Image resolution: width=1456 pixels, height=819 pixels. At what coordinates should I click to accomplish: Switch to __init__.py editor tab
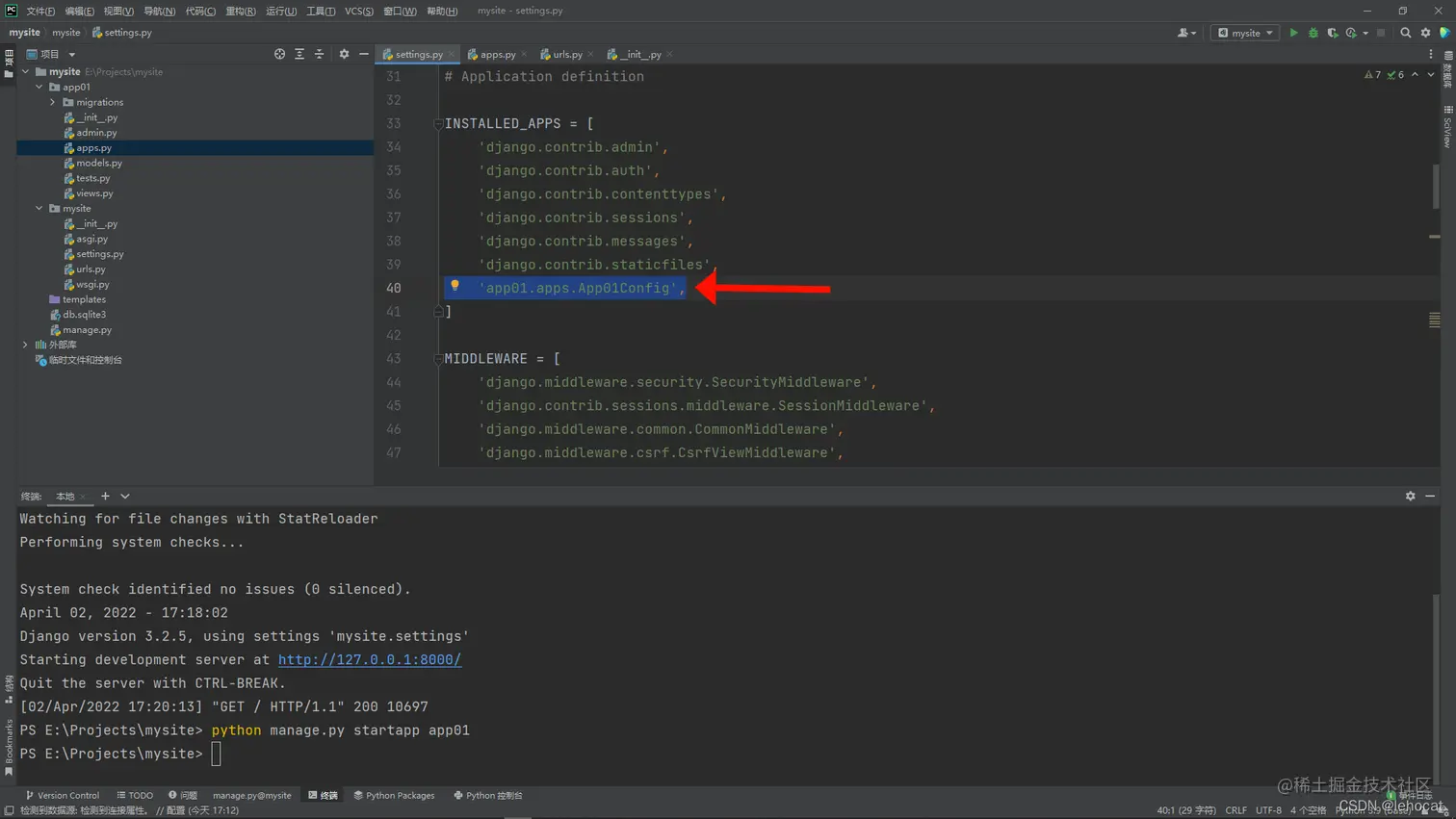pyautogui.click(x=641, y=54)
